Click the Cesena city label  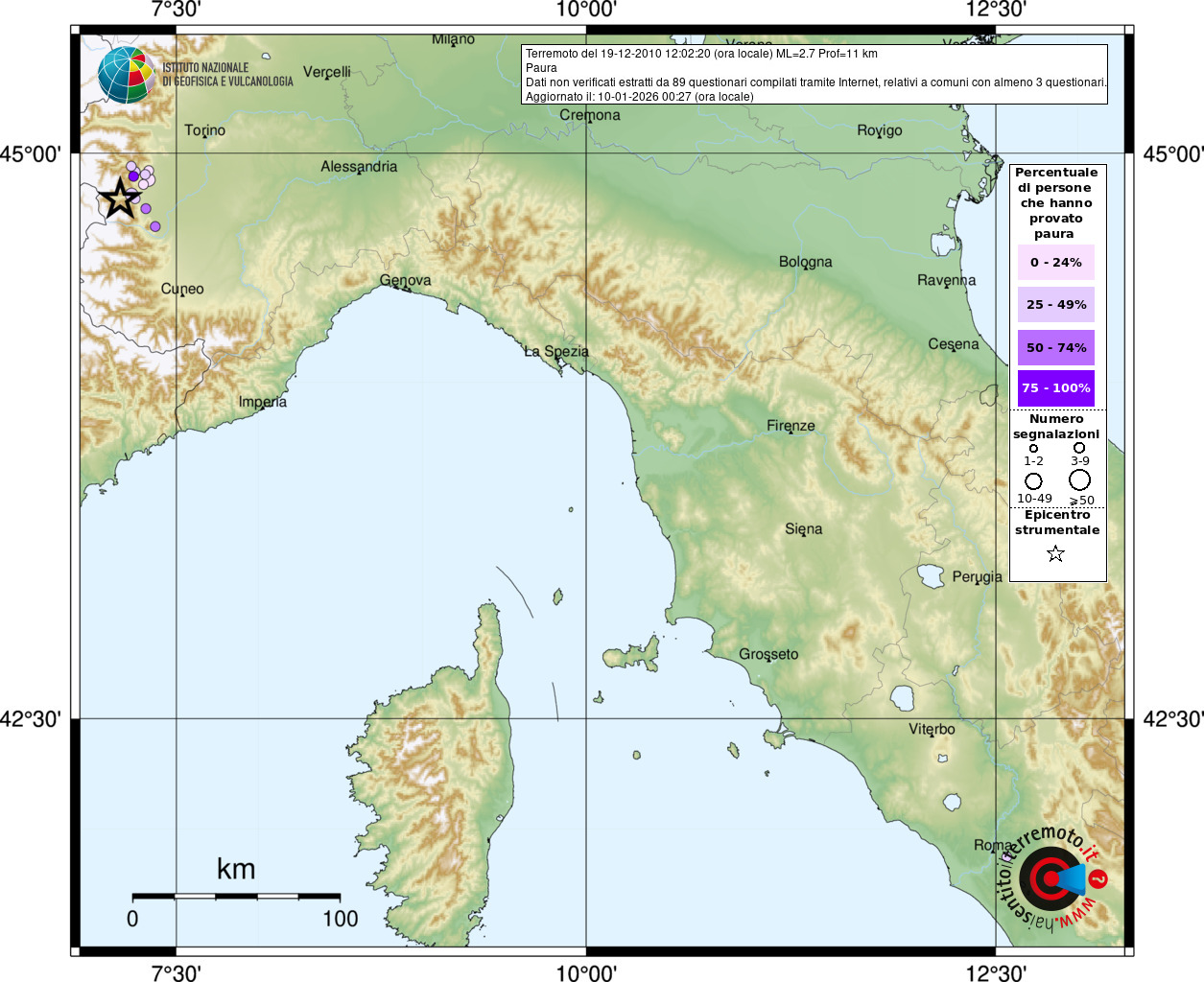click(954, 344)
